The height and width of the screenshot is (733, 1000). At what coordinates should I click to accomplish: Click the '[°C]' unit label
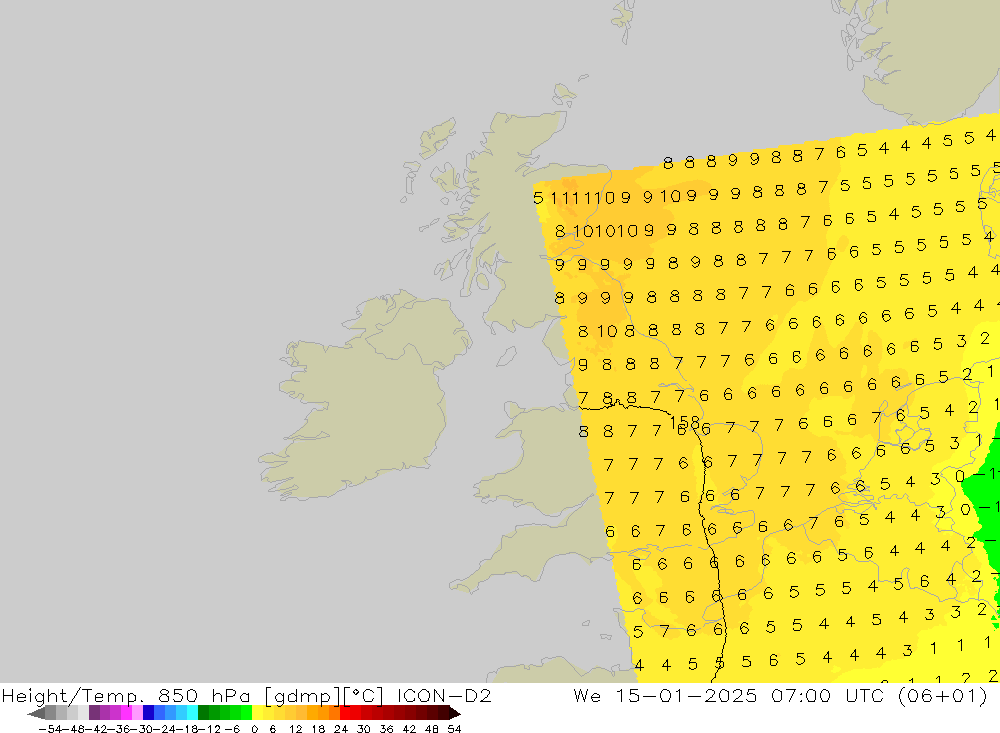[364, 695]
